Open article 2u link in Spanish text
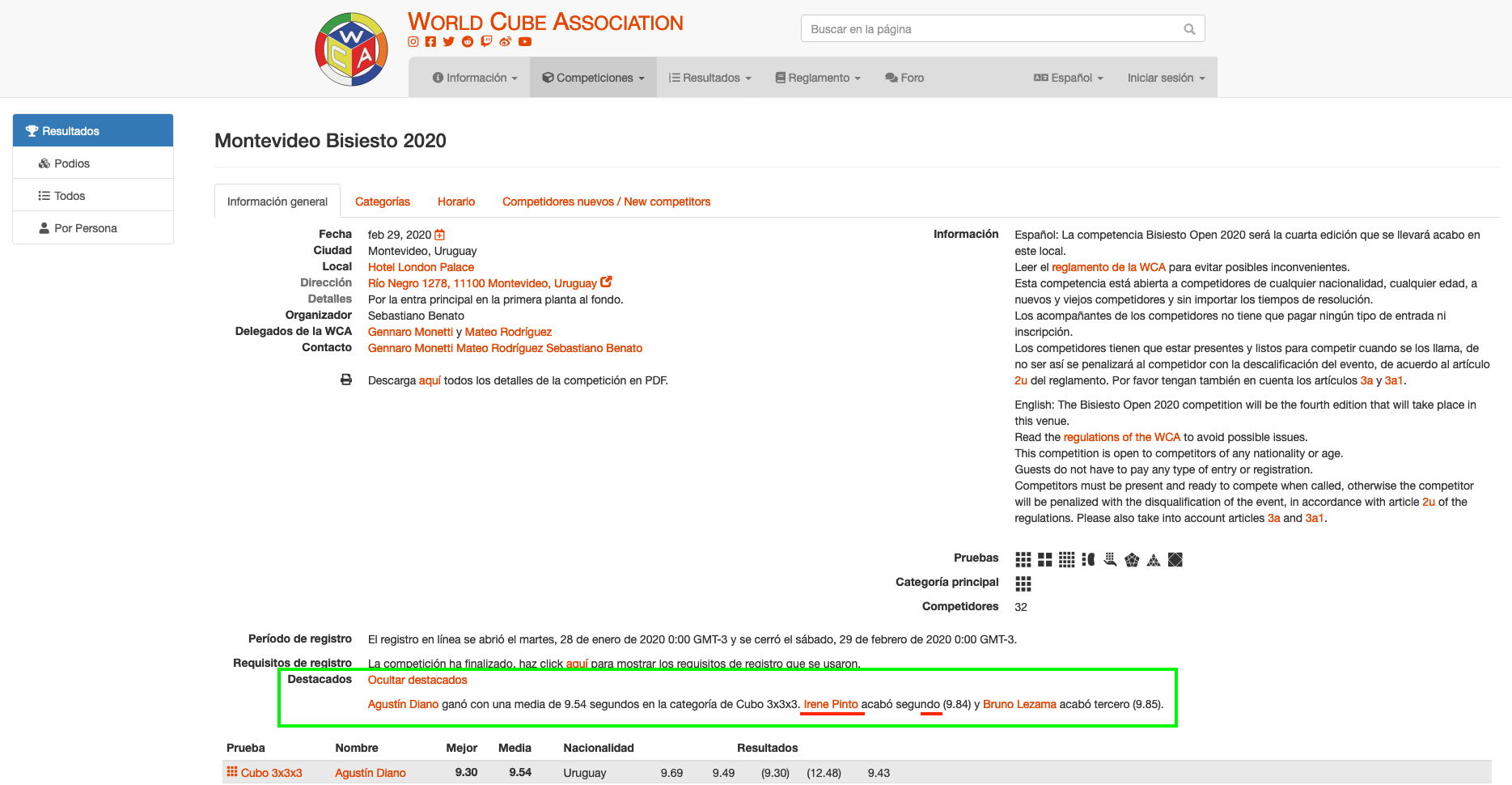This screenshot has width=1512, height=785. [x=1021, y=380]
